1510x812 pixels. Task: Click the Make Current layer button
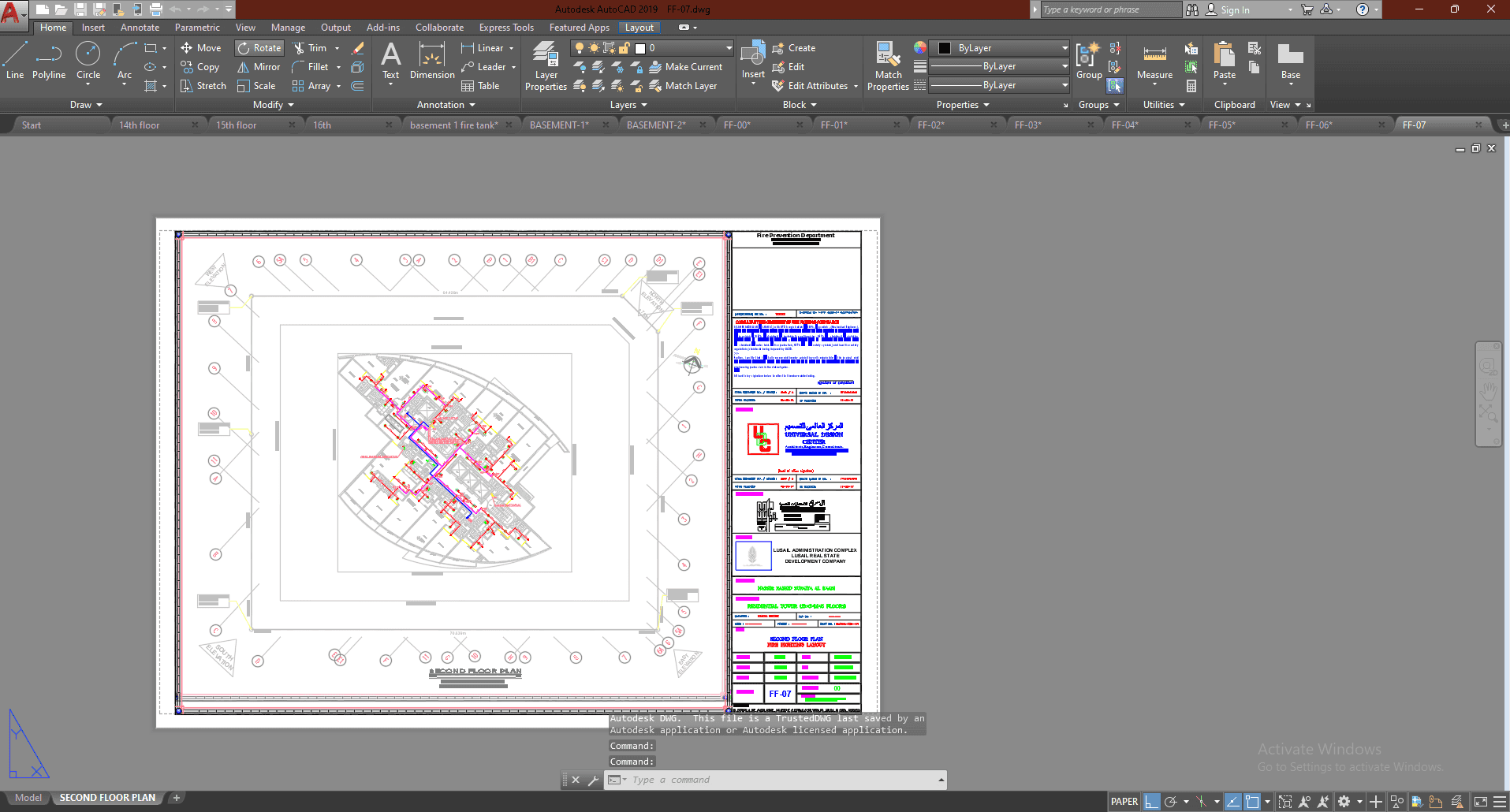(x=685, y=67)
